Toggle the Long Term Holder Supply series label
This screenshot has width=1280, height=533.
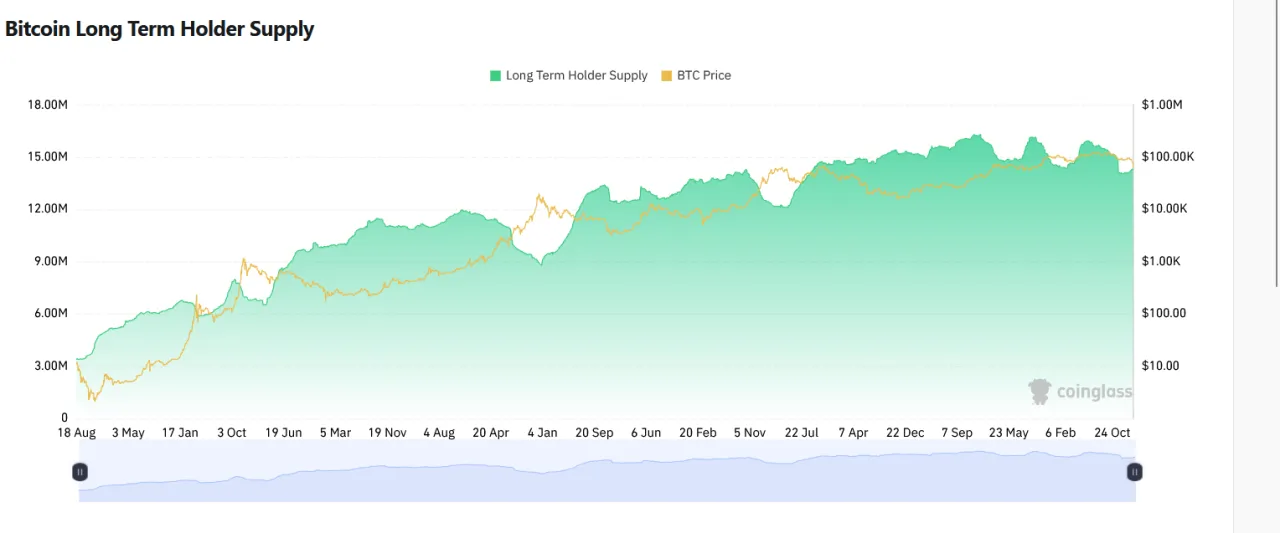point(576,75)
